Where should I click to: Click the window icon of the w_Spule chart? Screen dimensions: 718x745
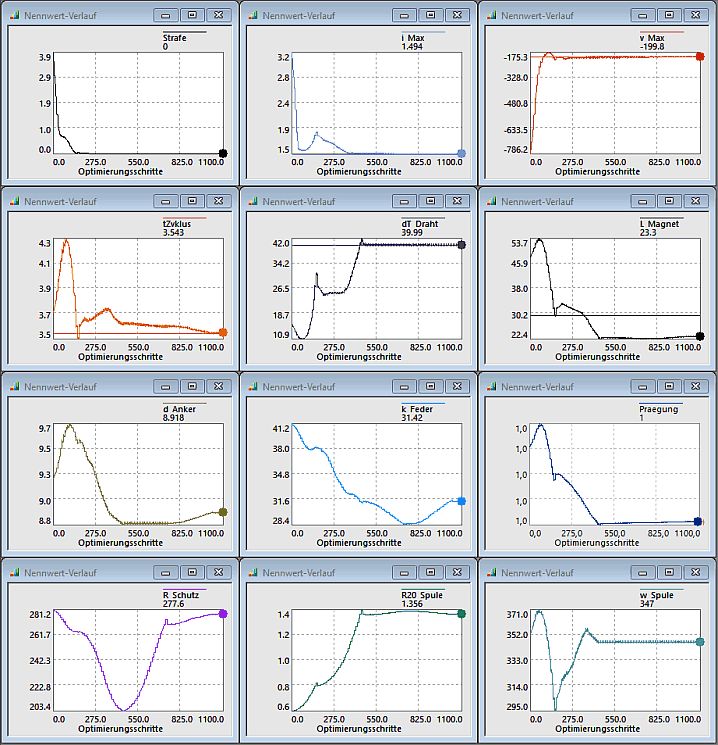tap(490, 571)
